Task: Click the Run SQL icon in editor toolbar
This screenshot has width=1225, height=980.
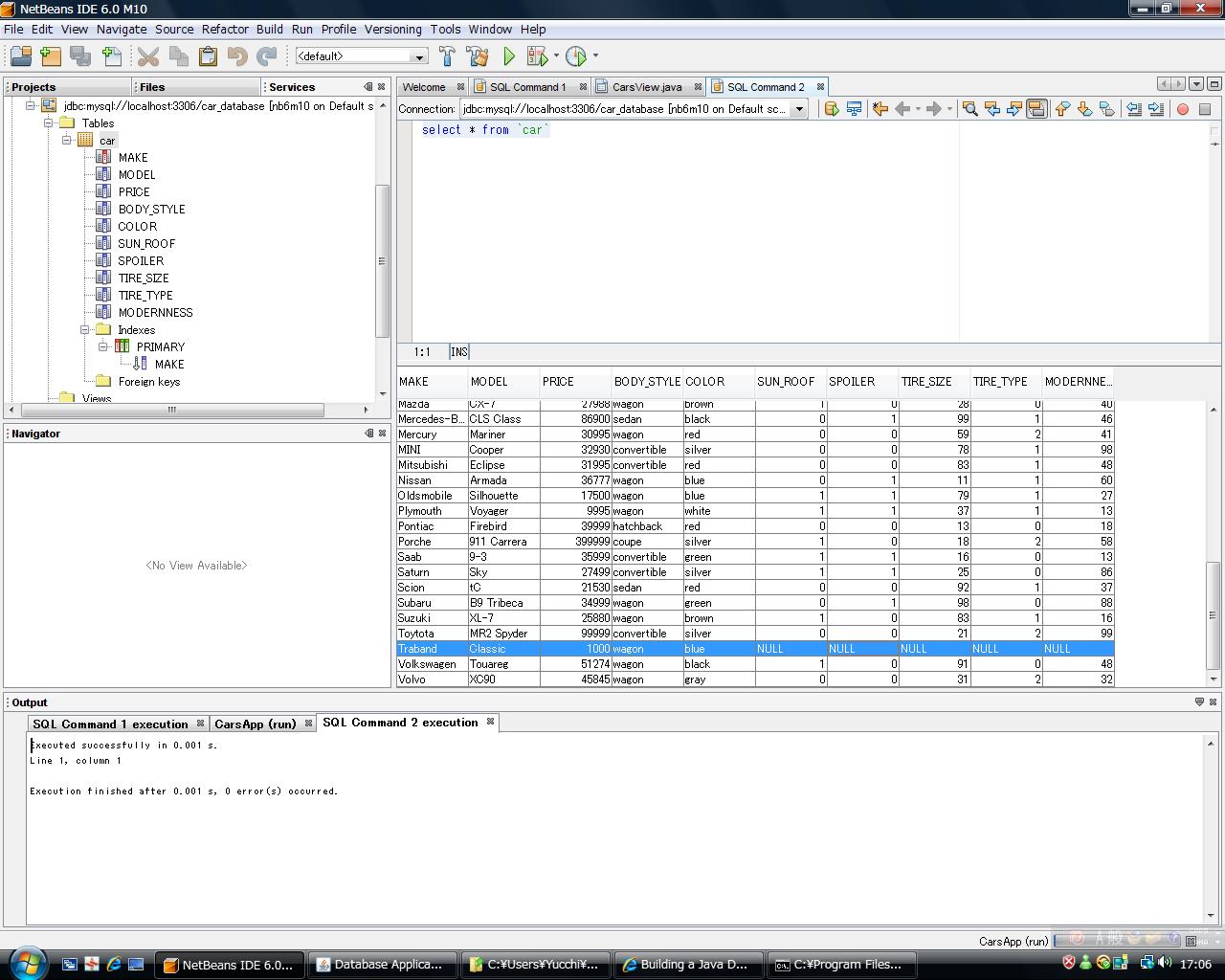Action: pyautogui.click(x=831, y=109)
